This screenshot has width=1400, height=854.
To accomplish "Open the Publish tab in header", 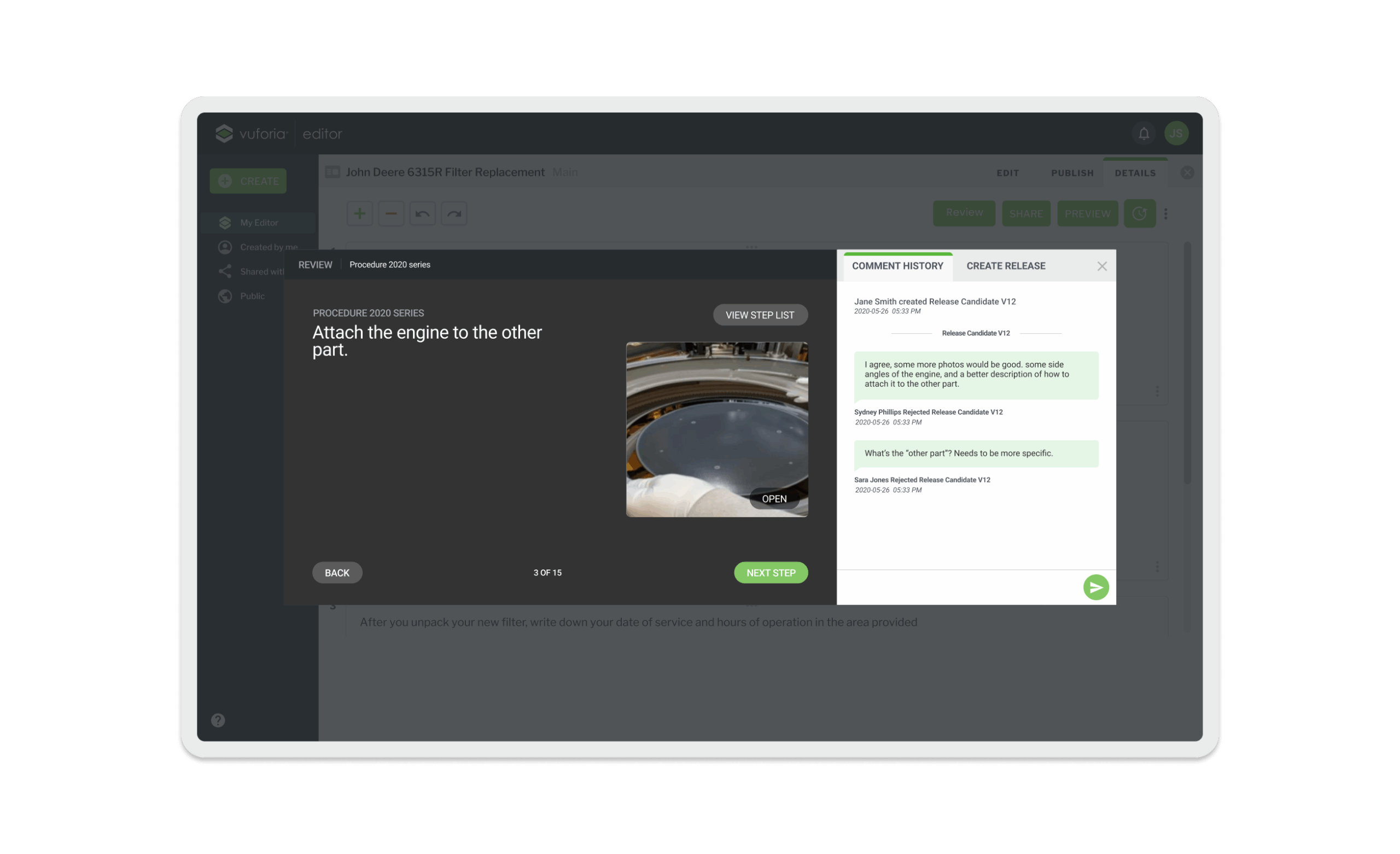I will point(1071,173).
